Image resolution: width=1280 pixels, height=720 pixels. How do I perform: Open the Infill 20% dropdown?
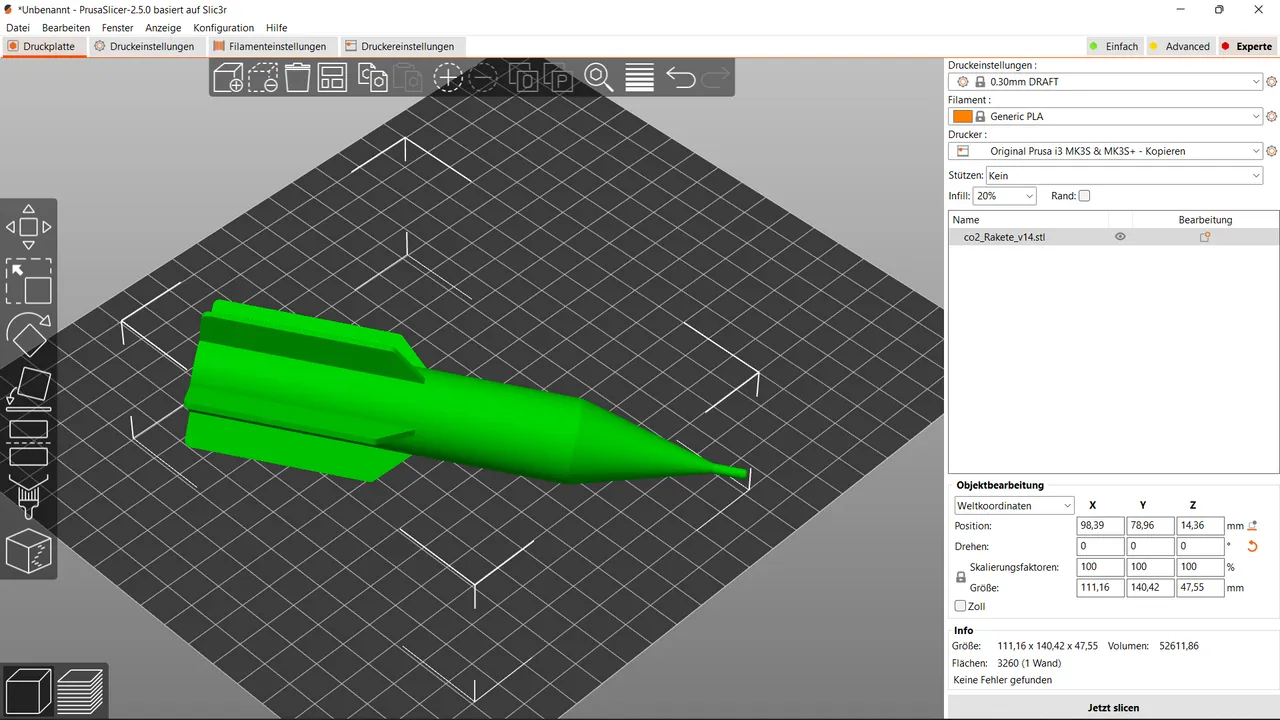click(1005, 196)
